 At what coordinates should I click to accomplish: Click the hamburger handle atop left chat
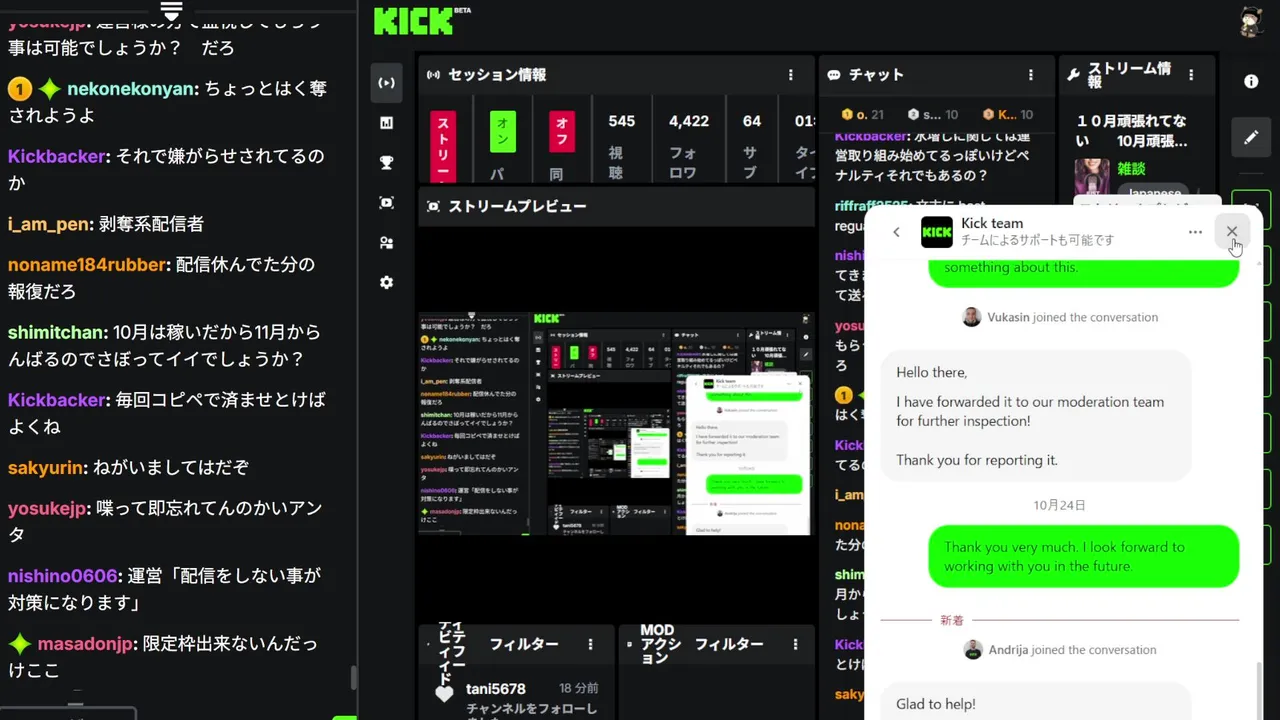(171, 11)
